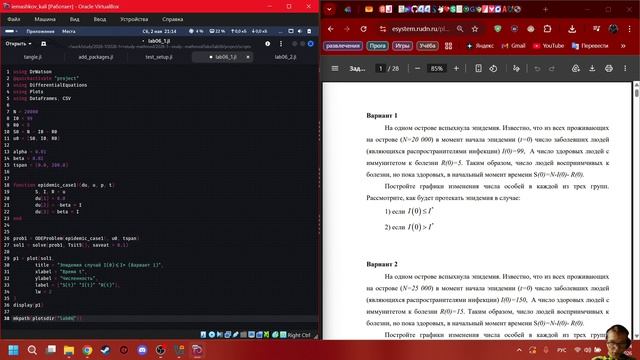
Task: Switch to the tangle.jl tab
Action: coord(33,57)
